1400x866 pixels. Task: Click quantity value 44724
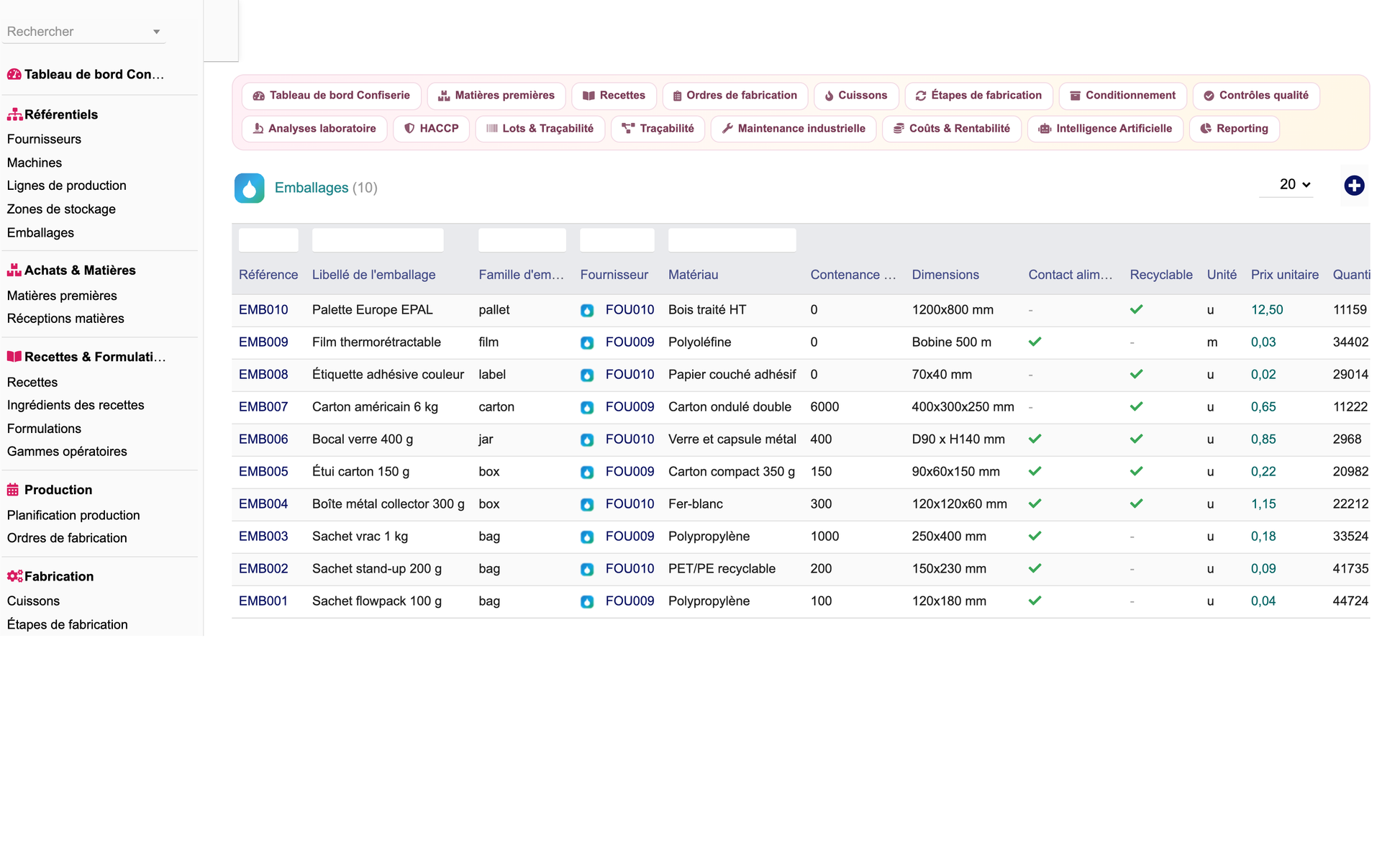(1350, 601)
